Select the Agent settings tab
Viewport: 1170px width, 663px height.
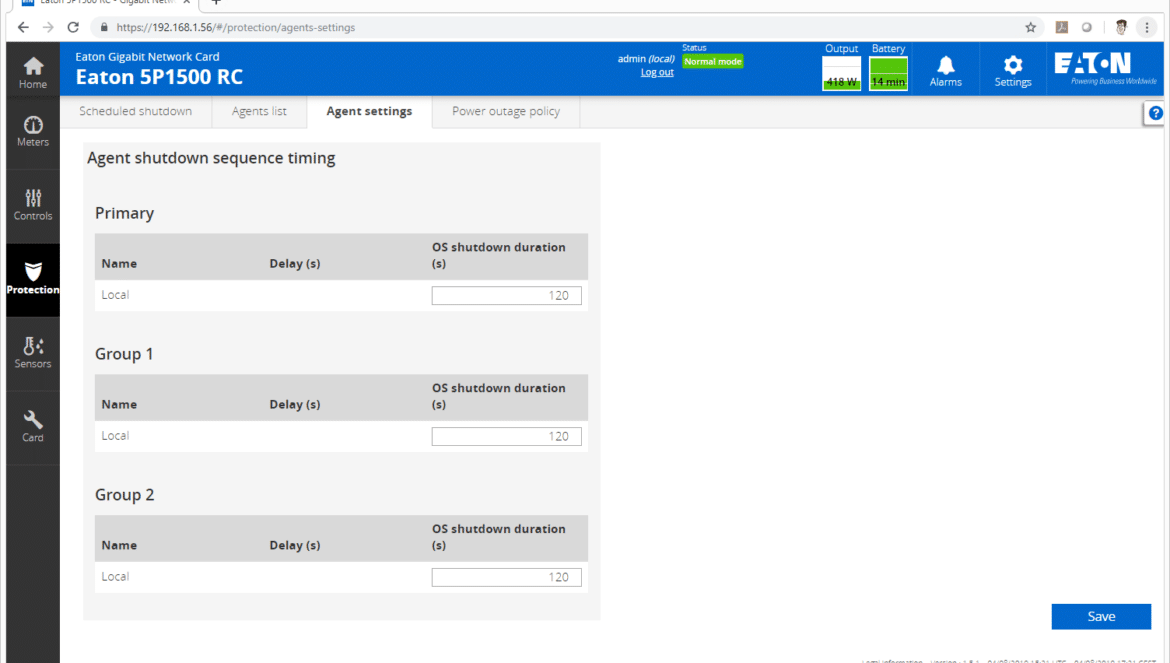(369, 111)
